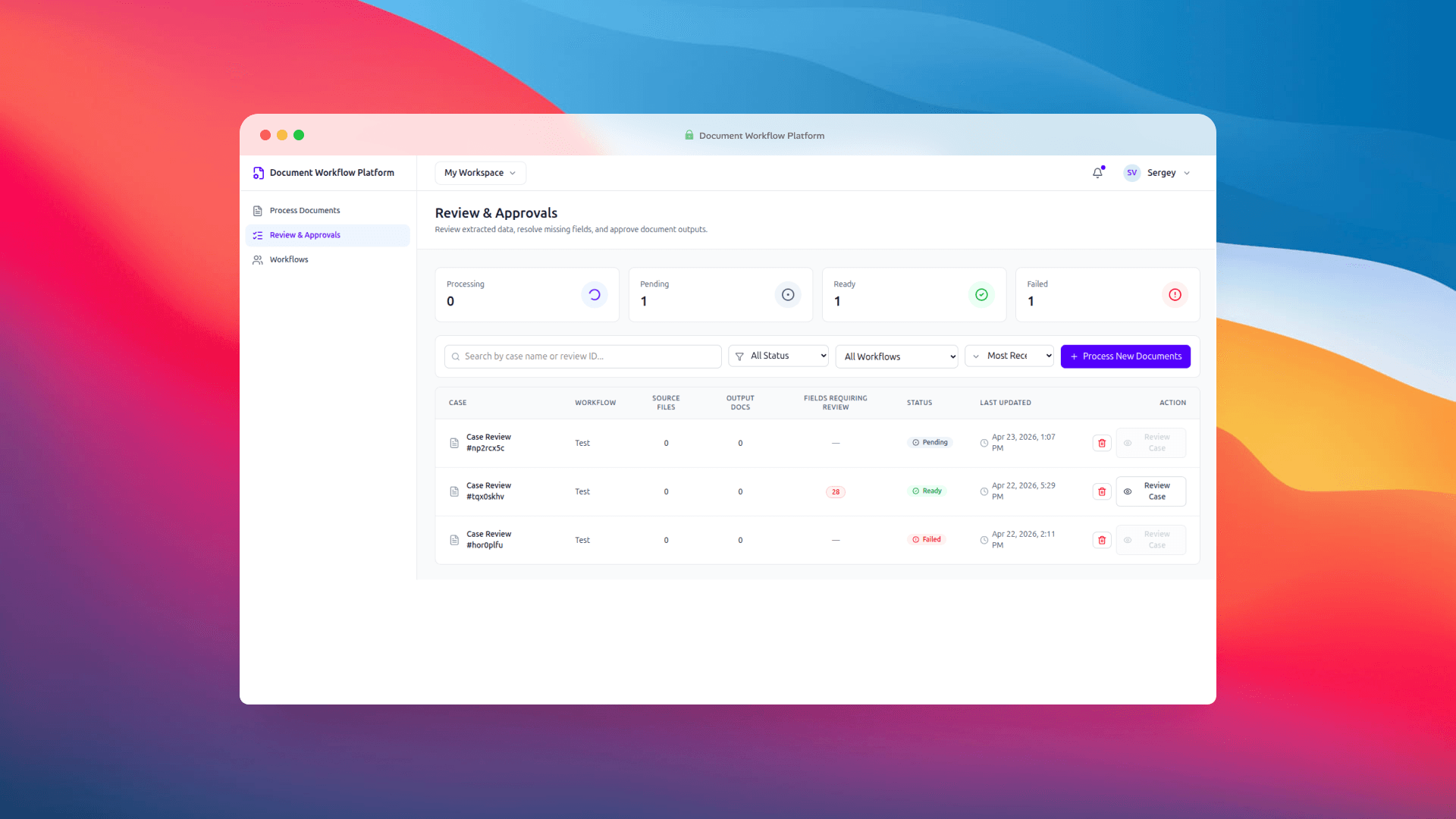This screenshot has height=819, width=1456.
Task: Open the Sergey account menu
Action: pyautogui.click(x=1156, y=173)
